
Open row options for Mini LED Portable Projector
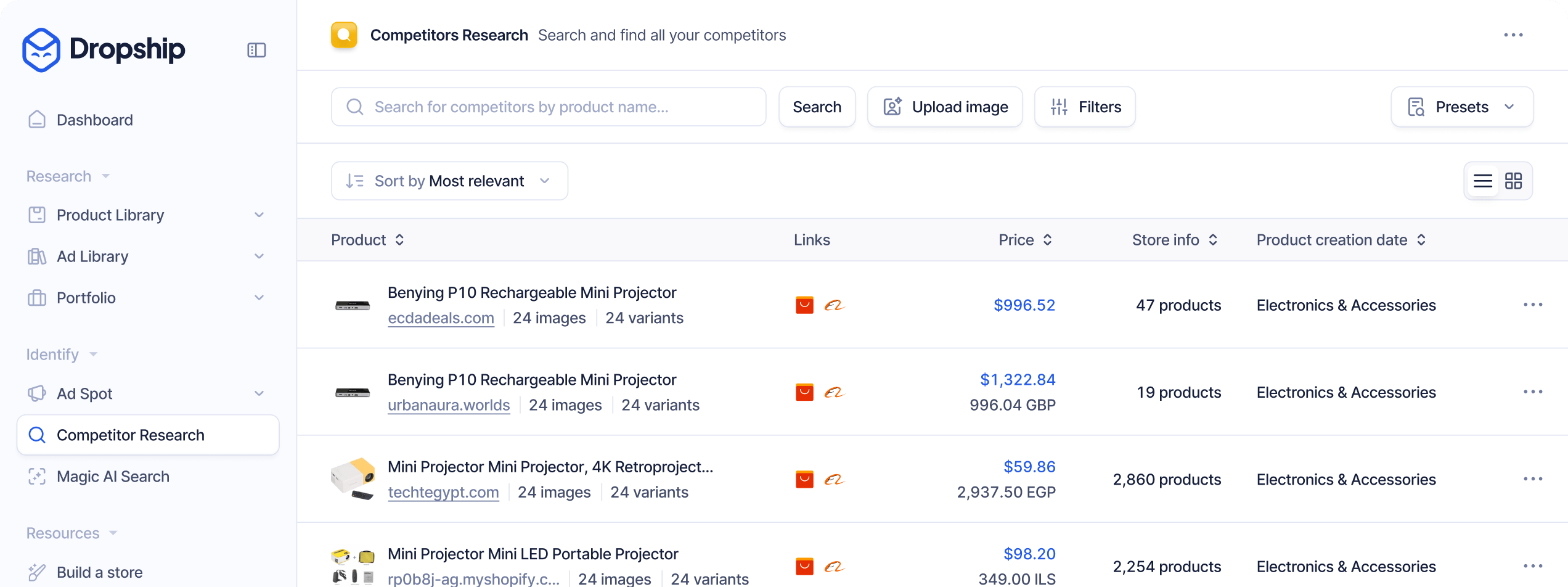click(1532, 565)
